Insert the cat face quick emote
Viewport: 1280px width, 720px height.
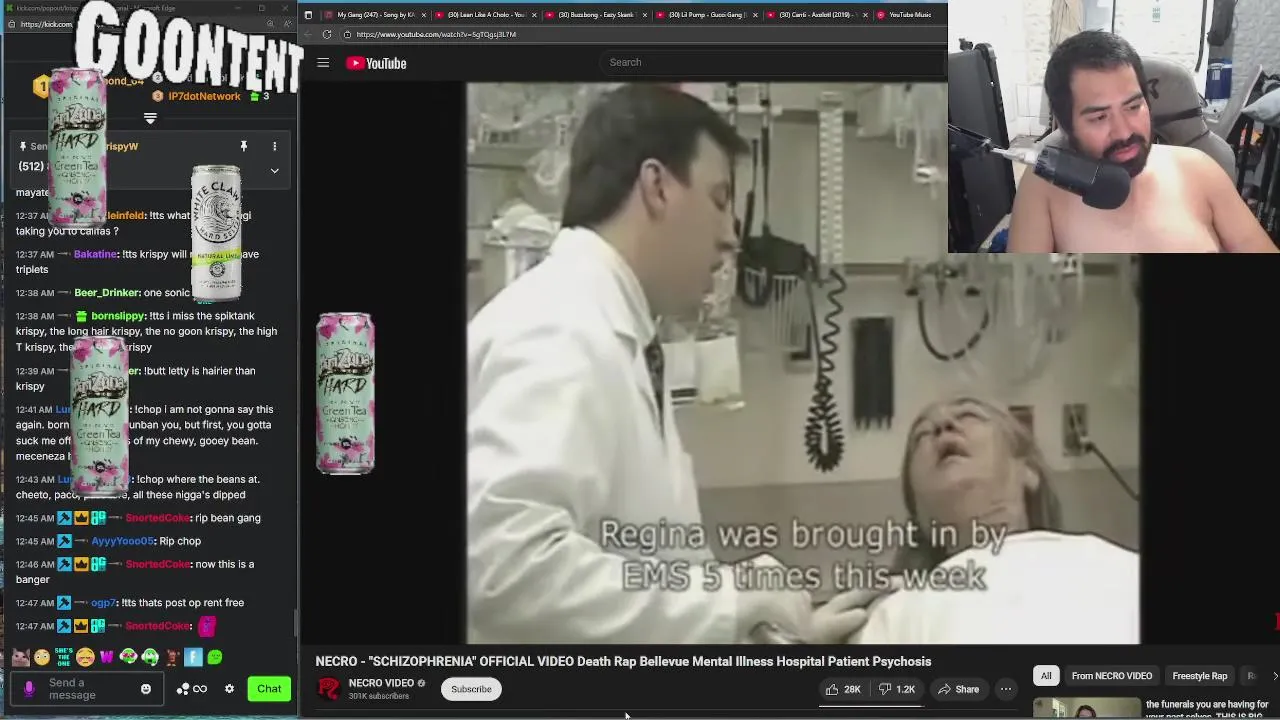coord(20,657)
